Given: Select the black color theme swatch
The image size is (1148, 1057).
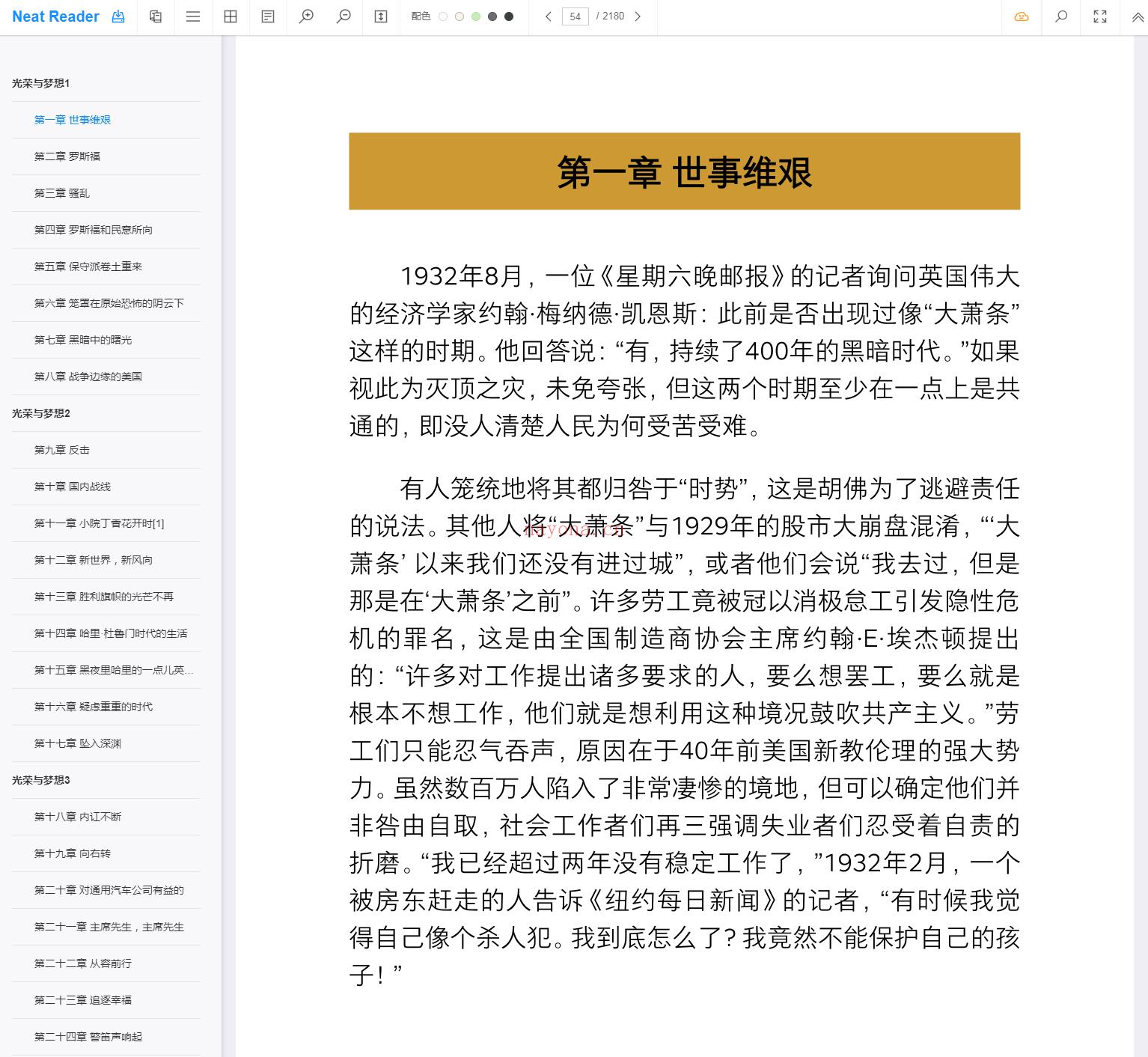Looking at the screenshot, I should 509,16.
